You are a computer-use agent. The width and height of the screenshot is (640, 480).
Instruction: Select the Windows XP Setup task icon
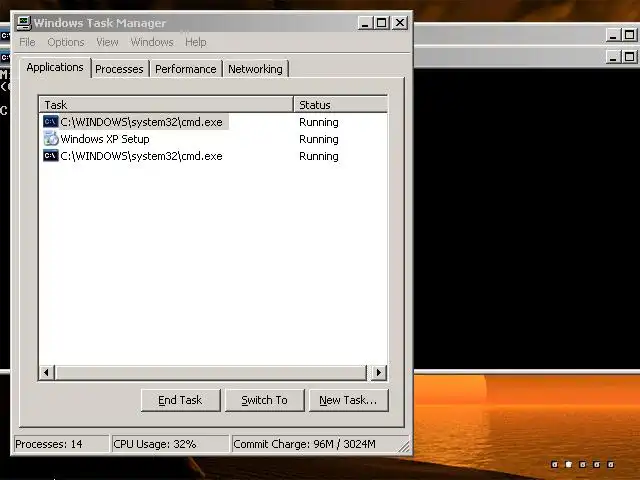[51, 139]
